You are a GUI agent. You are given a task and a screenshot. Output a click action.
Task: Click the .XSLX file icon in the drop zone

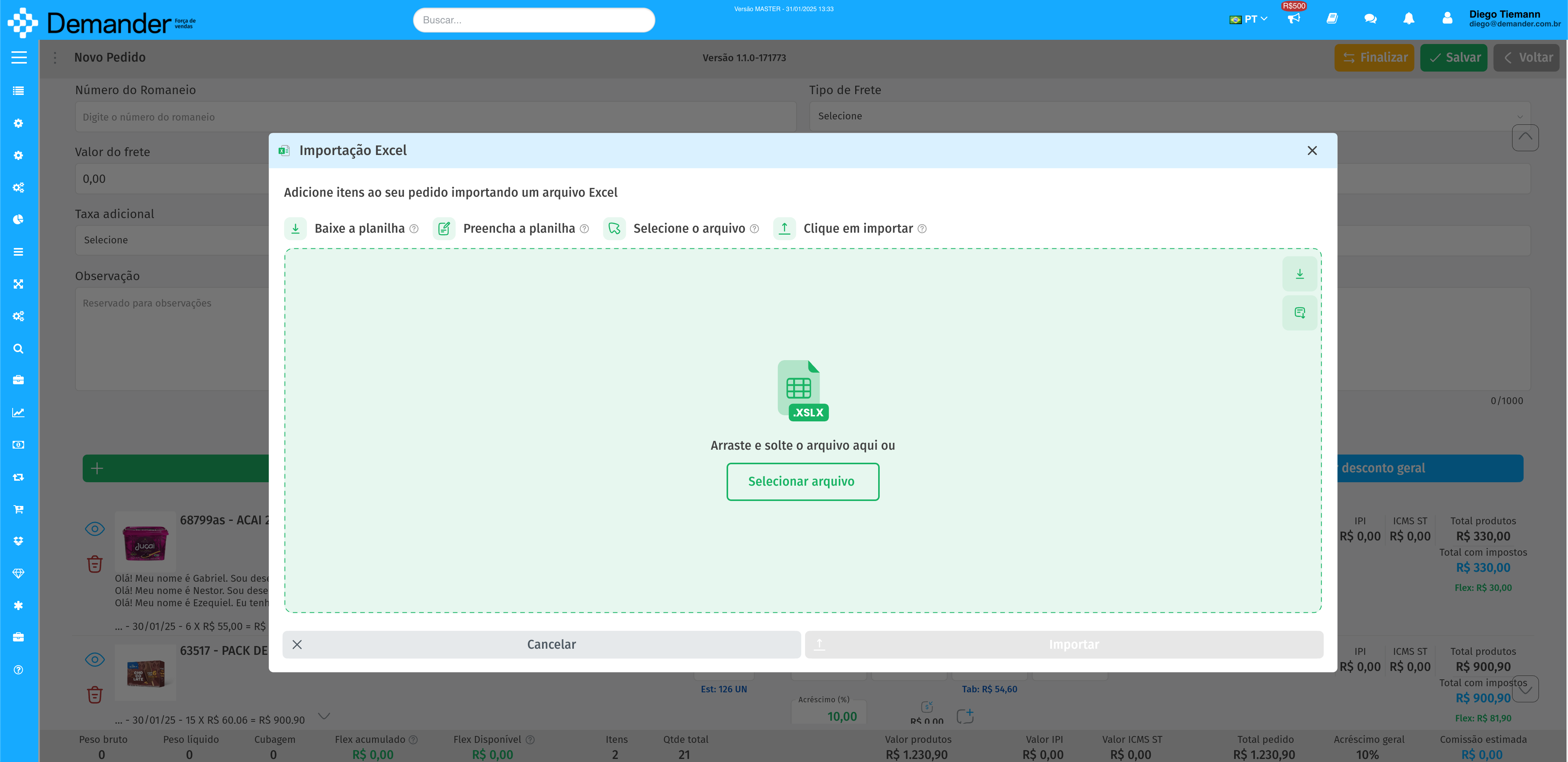pos(803,391)
